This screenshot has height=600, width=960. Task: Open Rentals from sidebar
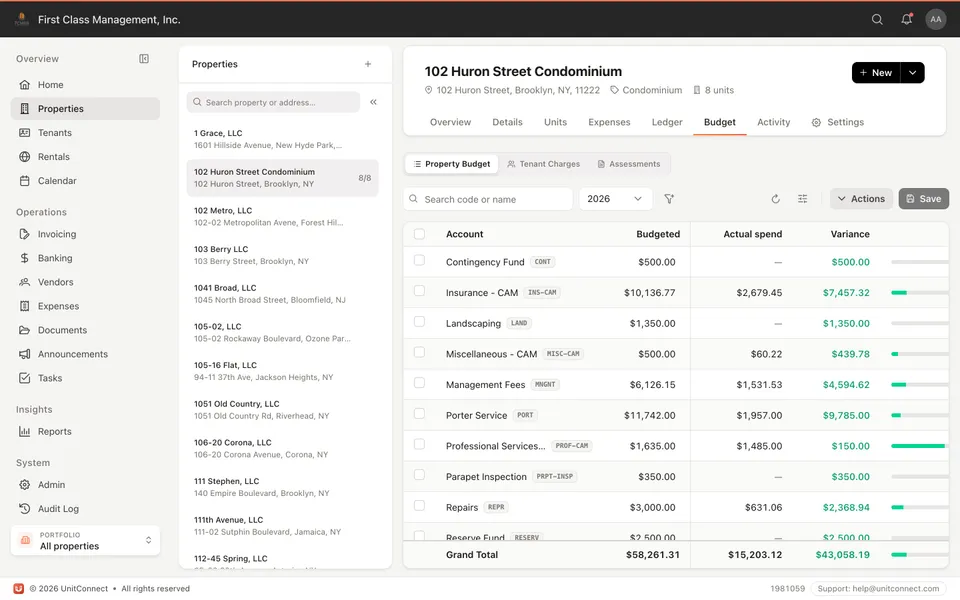85,157
